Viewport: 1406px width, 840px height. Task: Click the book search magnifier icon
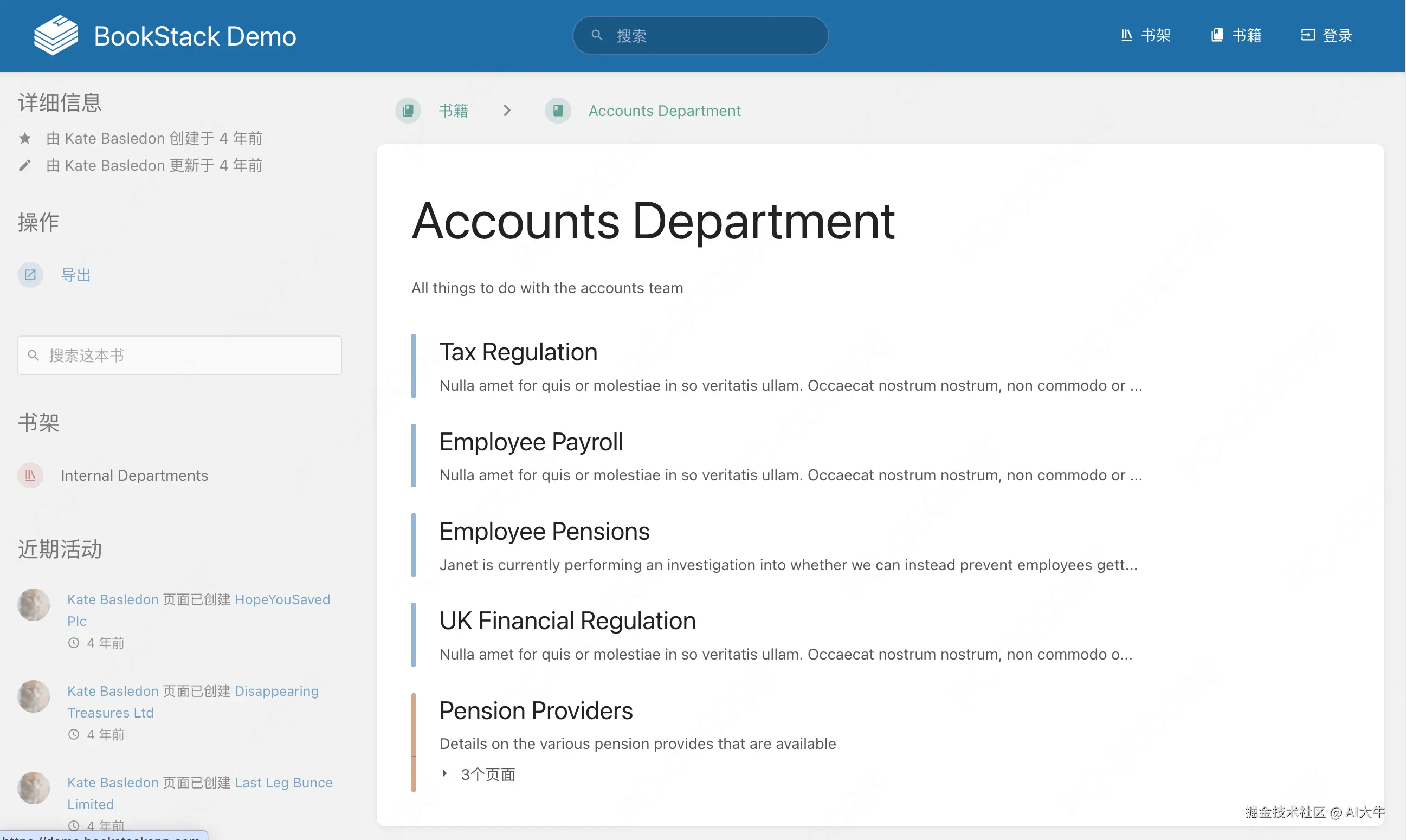pyautogui.click(x=34, y=356)
